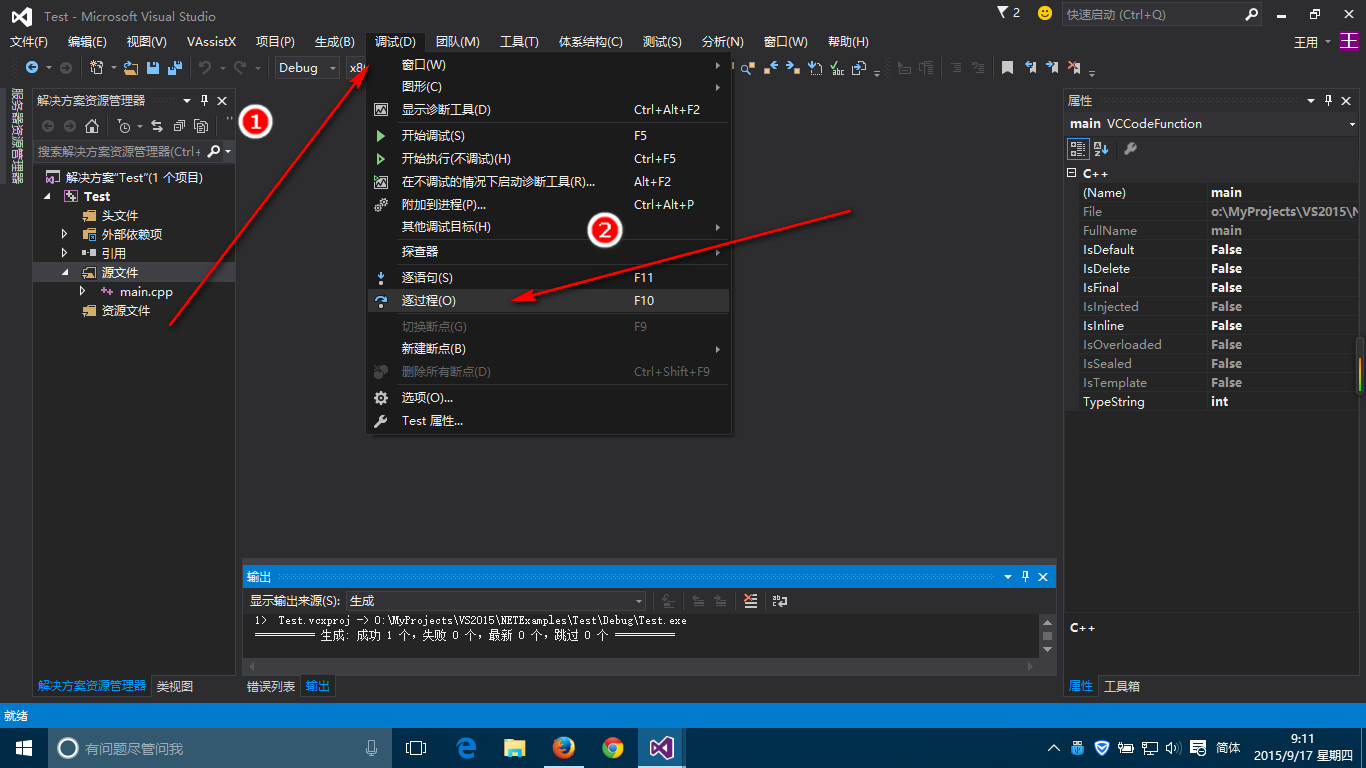Screen dimensions: 1366x768
Task: Click the Alphabetical A-Z sort icon in Properties
Action: pos(1101,149)
